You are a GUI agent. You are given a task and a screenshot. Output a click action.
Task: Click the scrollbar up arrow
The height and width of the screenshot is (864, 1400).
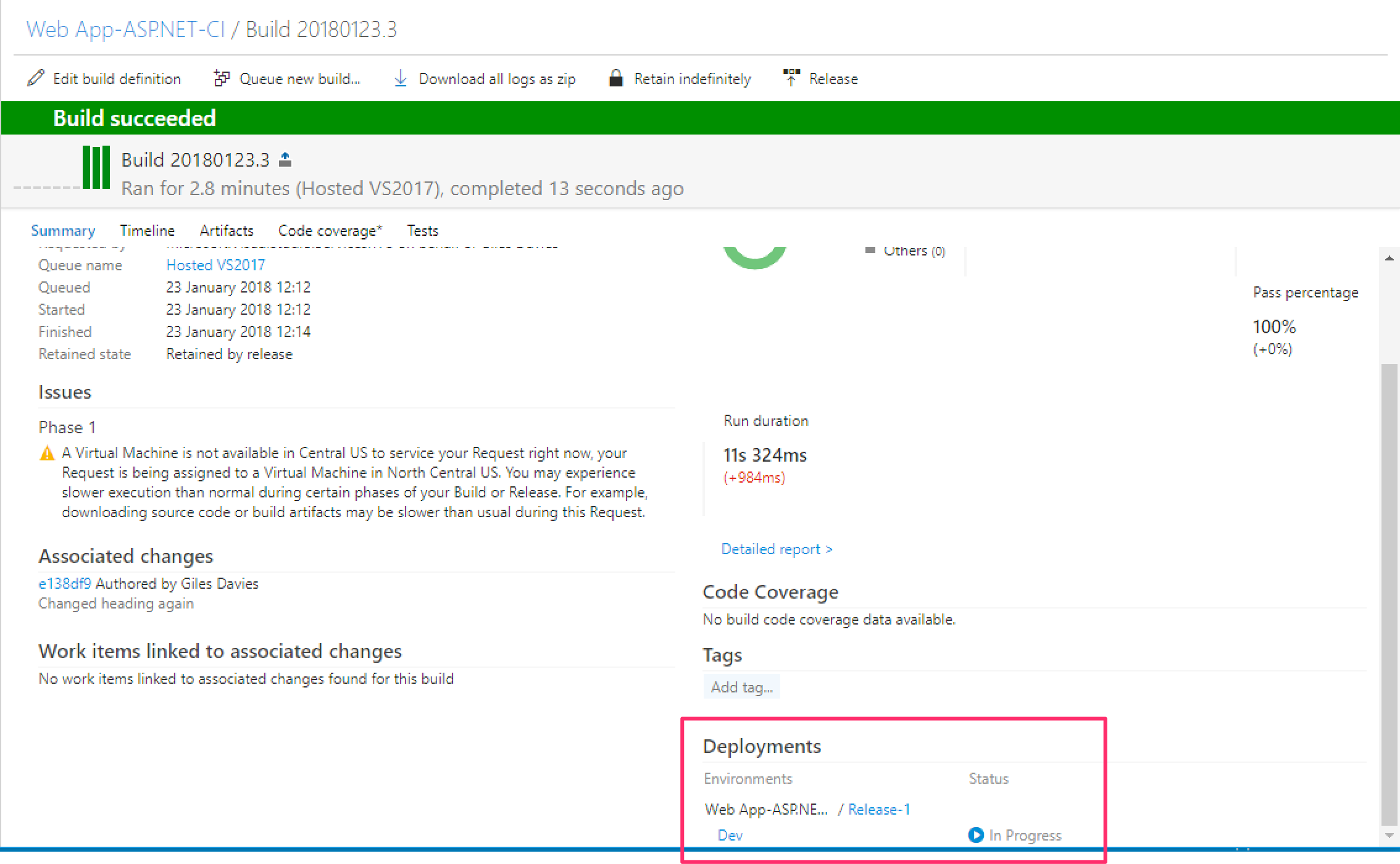(x=1389, y=258)
